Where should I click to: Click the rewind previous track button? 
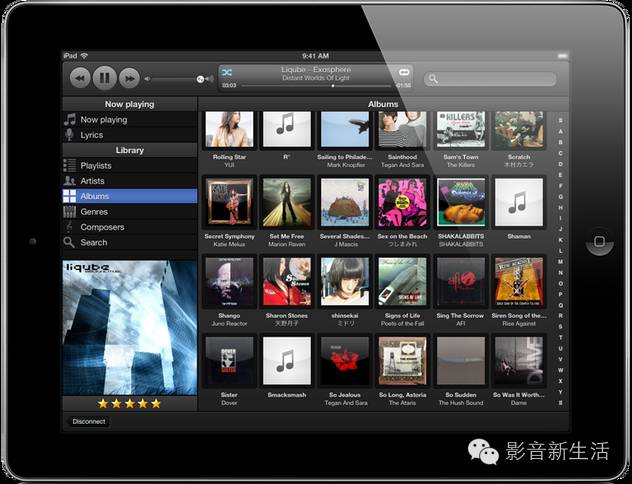[x=81, y=78]
